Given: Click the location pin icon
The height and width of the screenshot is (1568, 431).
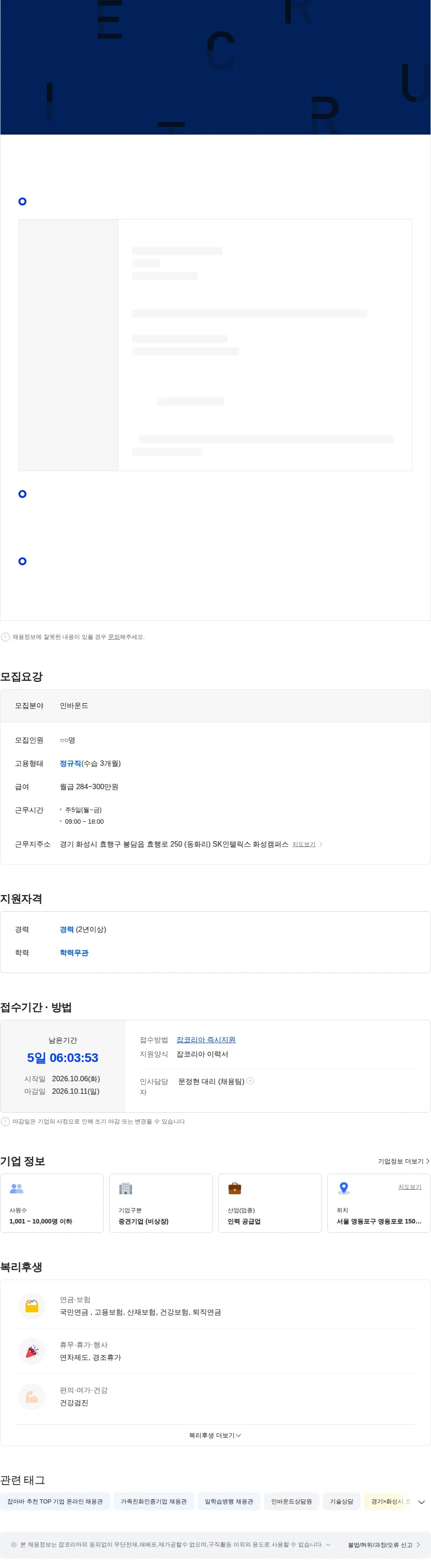Looking at the screenshot, I should click(x=343, y=1188).
